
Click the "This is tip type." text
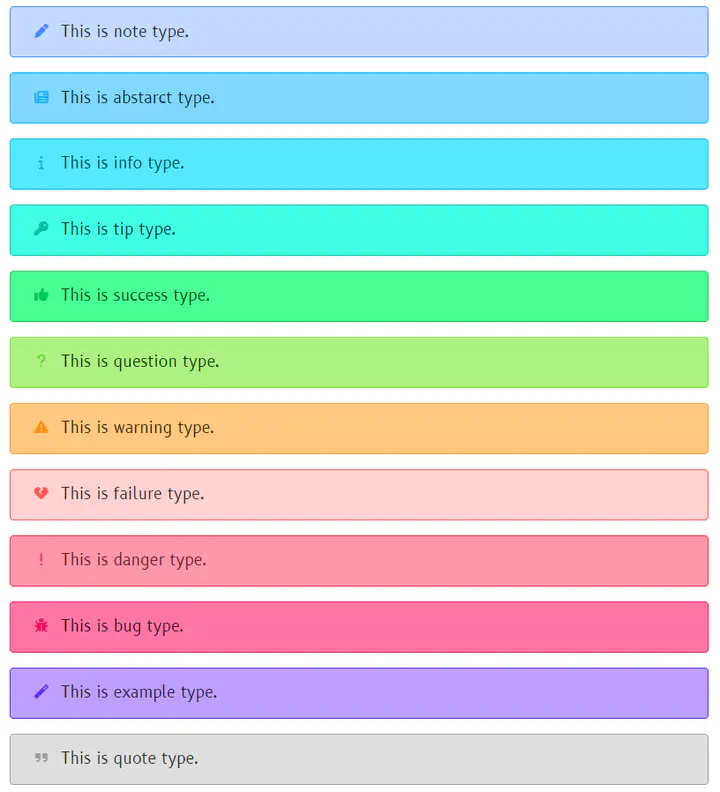[x=118, y=229]
